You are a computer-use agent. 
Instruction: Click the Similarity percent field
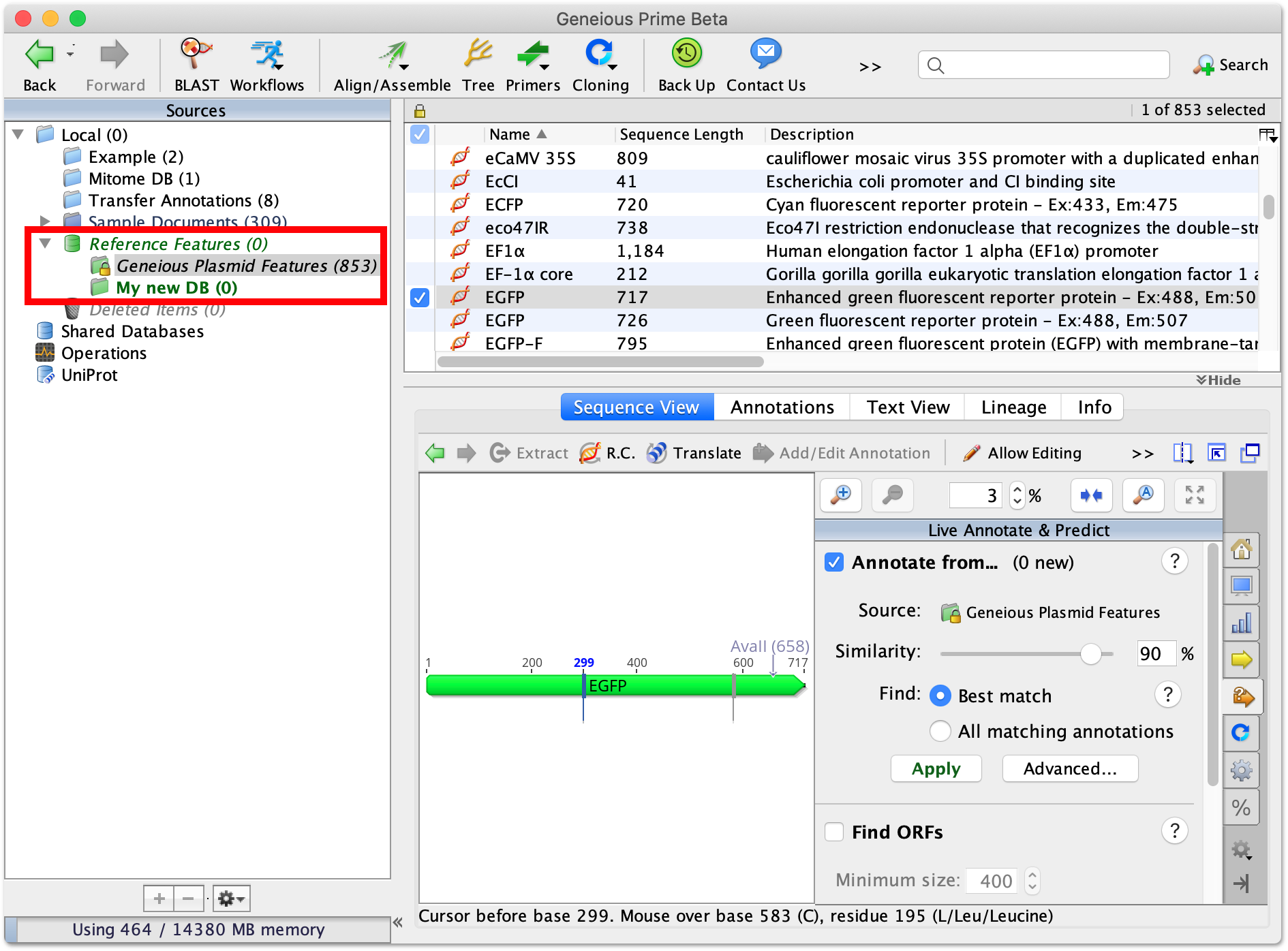pyautogui.click(x=1156, y=653)
